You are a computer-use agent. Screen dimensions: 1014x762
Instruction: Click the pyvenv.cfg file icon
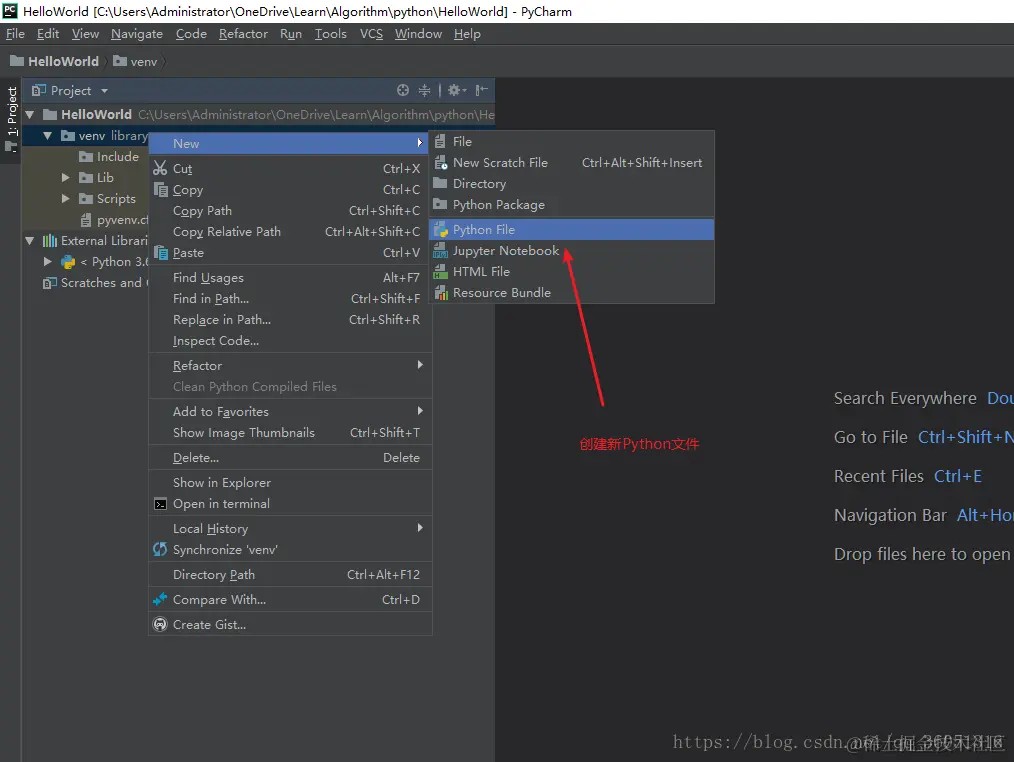tap(85, 220)
